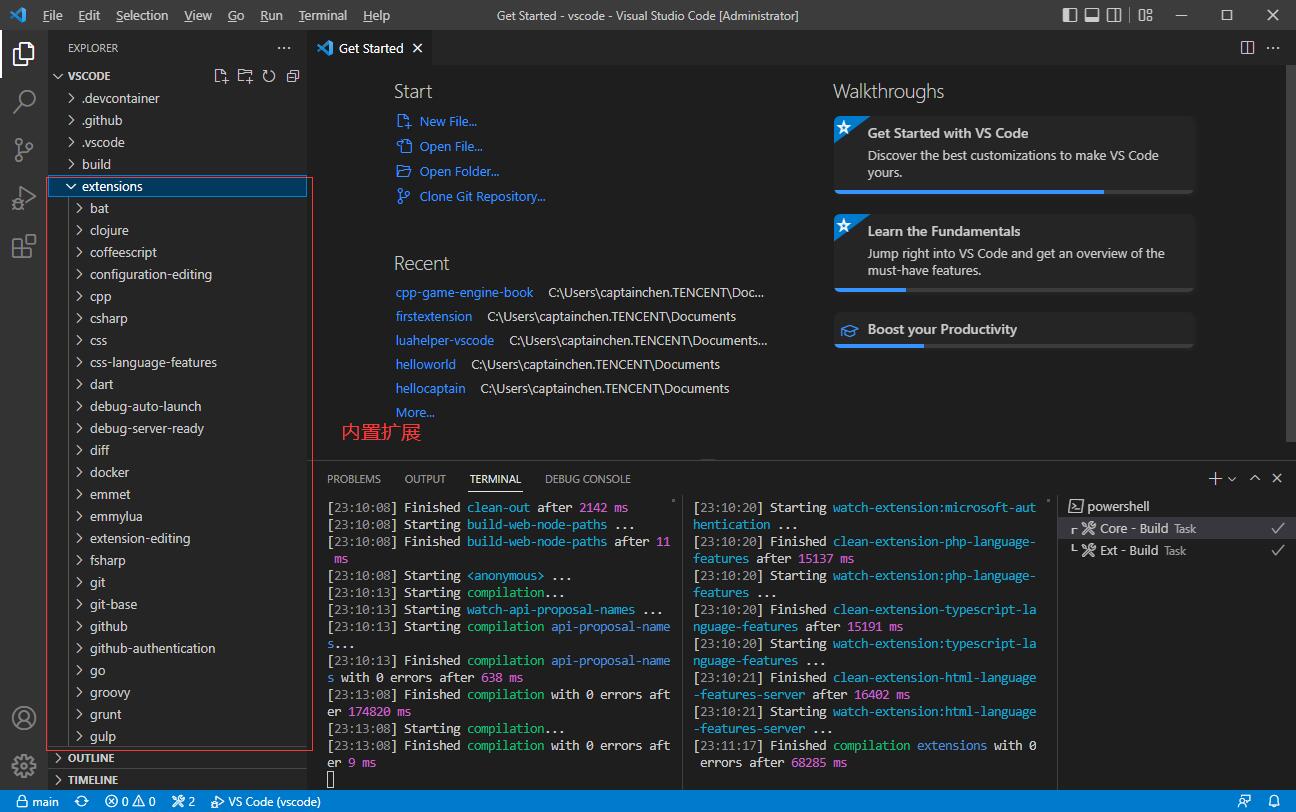Open Customize Layout icon in title bar
The image size is (1296, 812).
tap(1146, 15)
